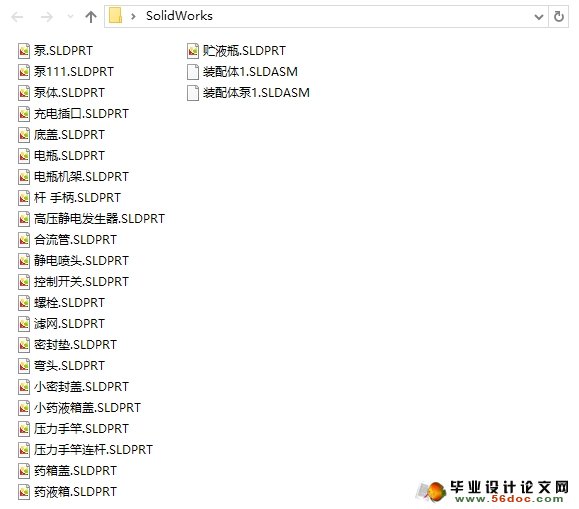The image size is (579, 509).
Task: Click the file name 泵体.SLDPRT
Action: tap(69, 93)
